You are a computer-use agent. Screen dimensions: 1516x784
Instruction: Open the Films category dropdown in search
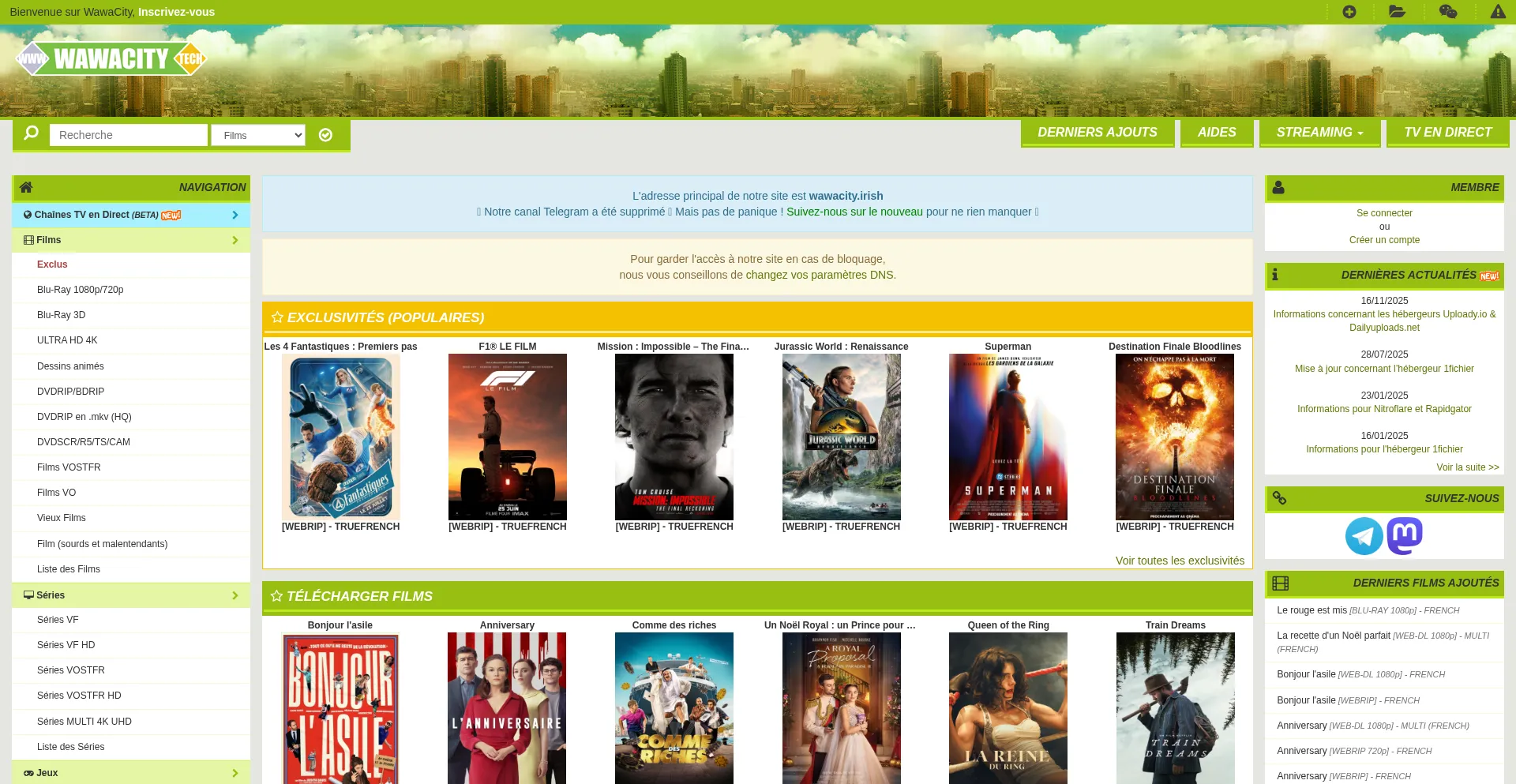coord(258,135)
